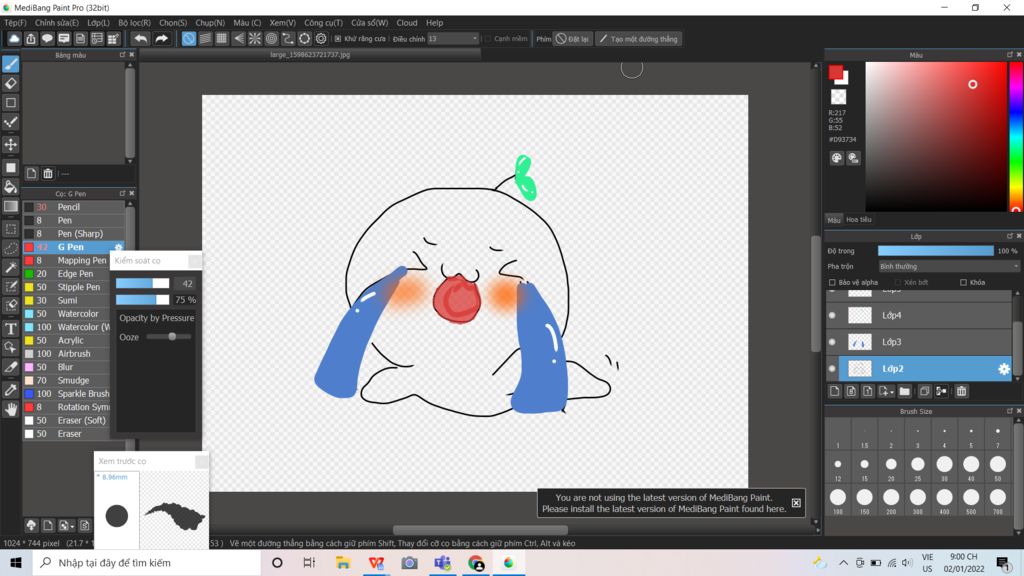Open snap settings gear icon
The height and width of the screenshot is (576, 1024).
(x=321, y=39)
